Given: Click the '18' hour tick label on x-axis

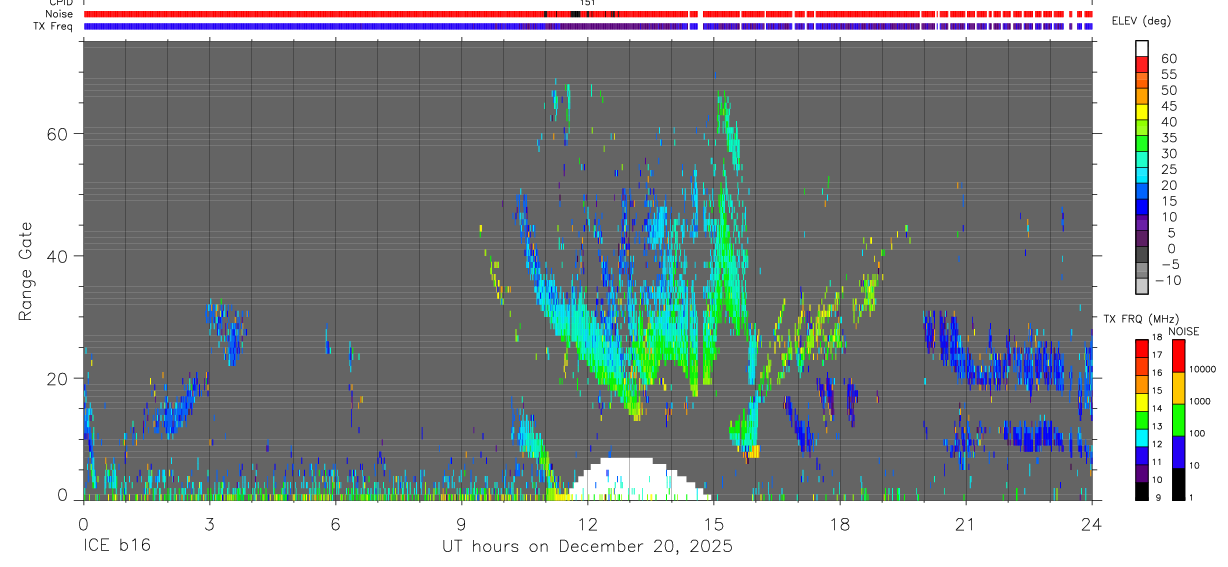Looking at the screenshot, I should coord(839,523).
